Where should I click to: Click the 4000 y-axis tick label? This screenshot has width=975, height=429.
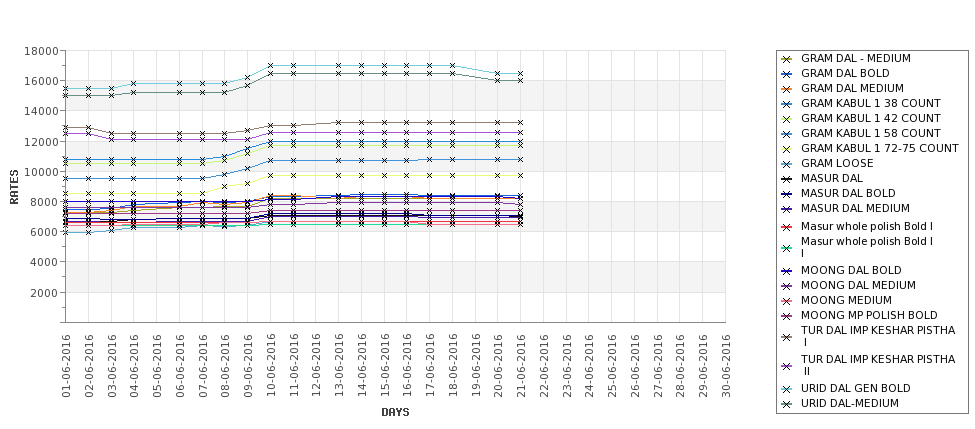tap(44, 262)
